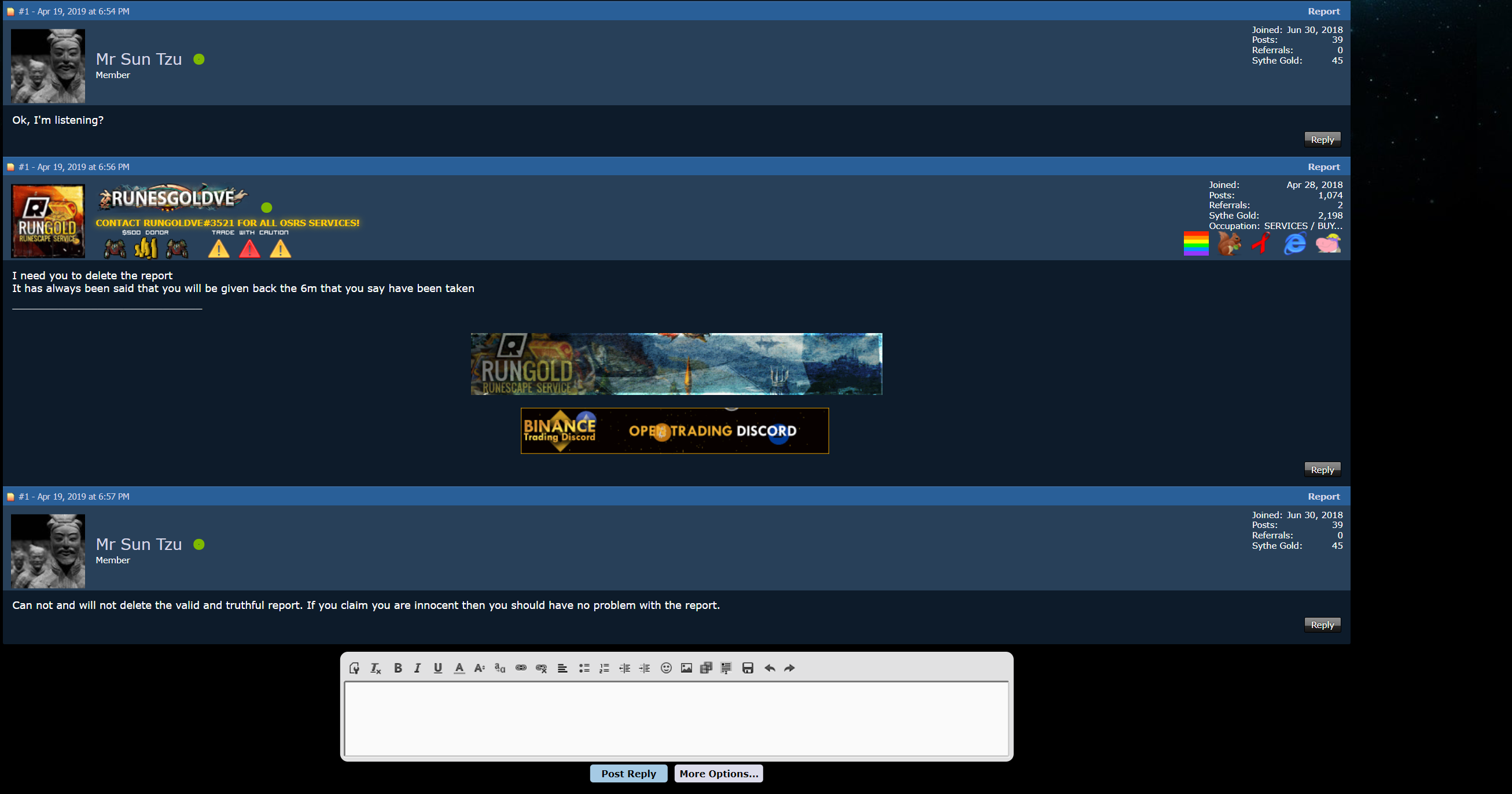The width and height of the screenshot is (1512, 794).
Task: Toggle italic text in editor toolbar
Action: click(x=417, y=668)
